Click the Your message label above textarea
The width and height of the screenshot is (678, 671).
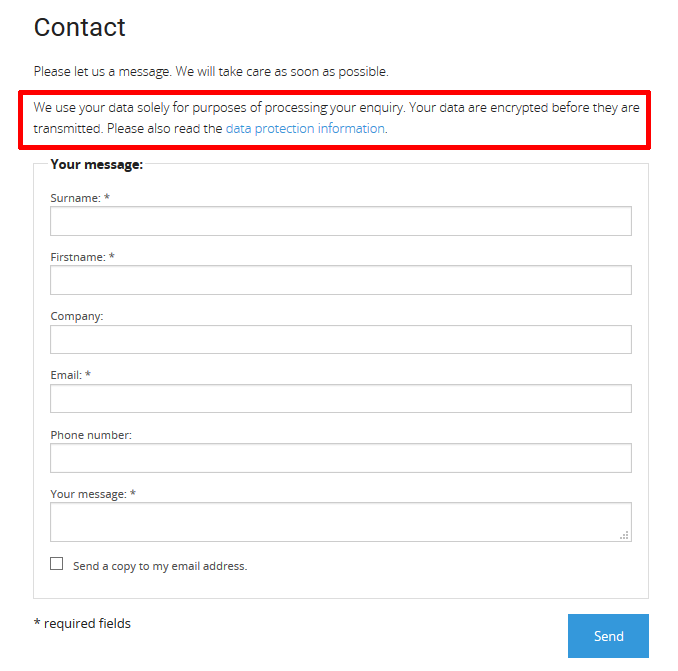tap(93, 494)
